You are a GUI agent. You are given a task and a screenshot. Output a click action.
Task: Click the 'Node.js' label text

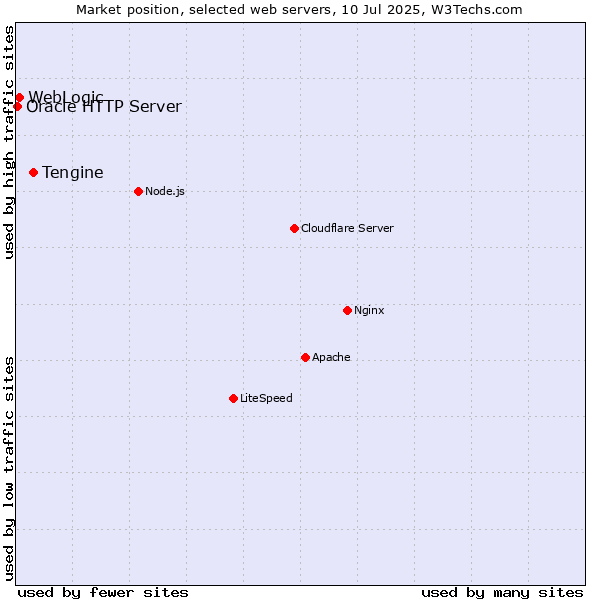tap(165, 191)
